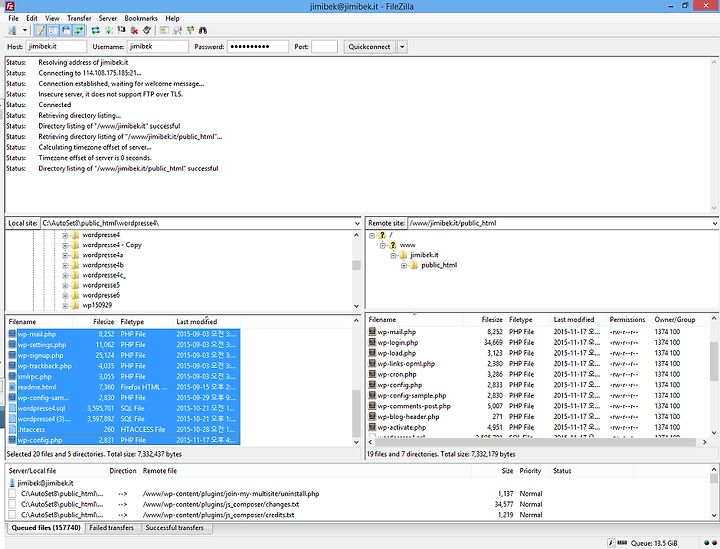Viewport: 720px width, 549px height.
Task: Expand the remote public_html node
Action: [404, 265]
